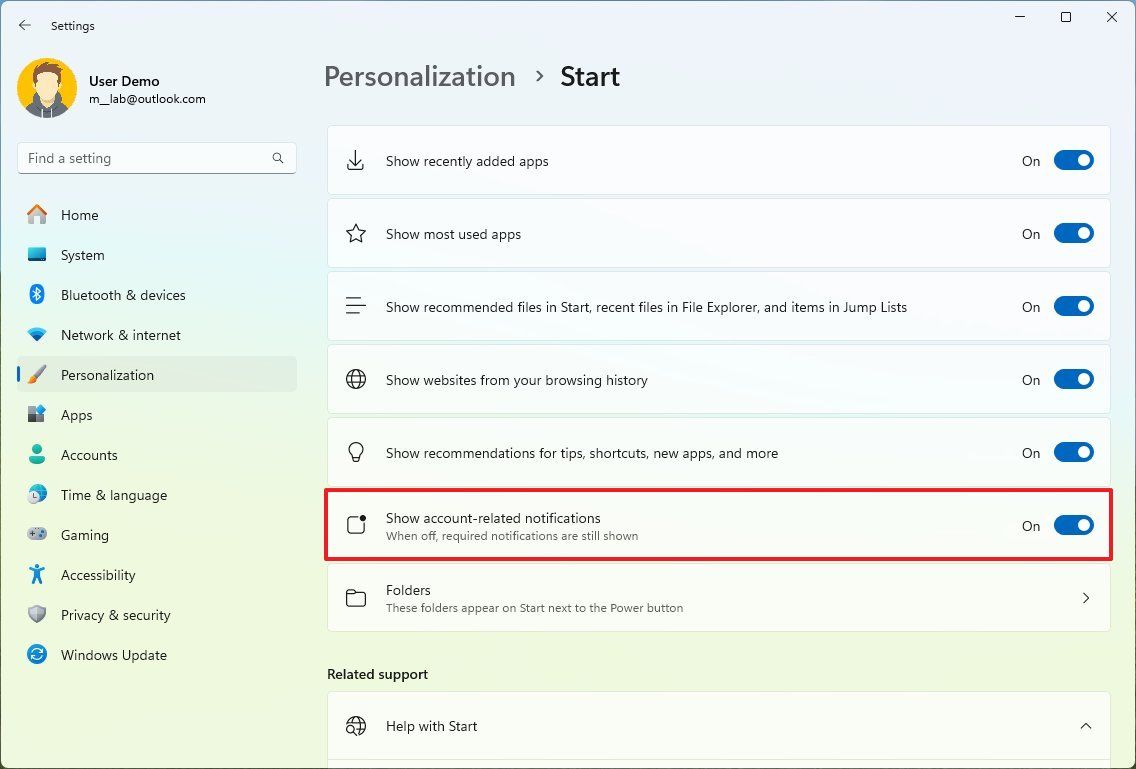Select the Accessibility settings icon
Image resolution: width=1136 pixels, height=769 pixels.
[x=37, y=575]
